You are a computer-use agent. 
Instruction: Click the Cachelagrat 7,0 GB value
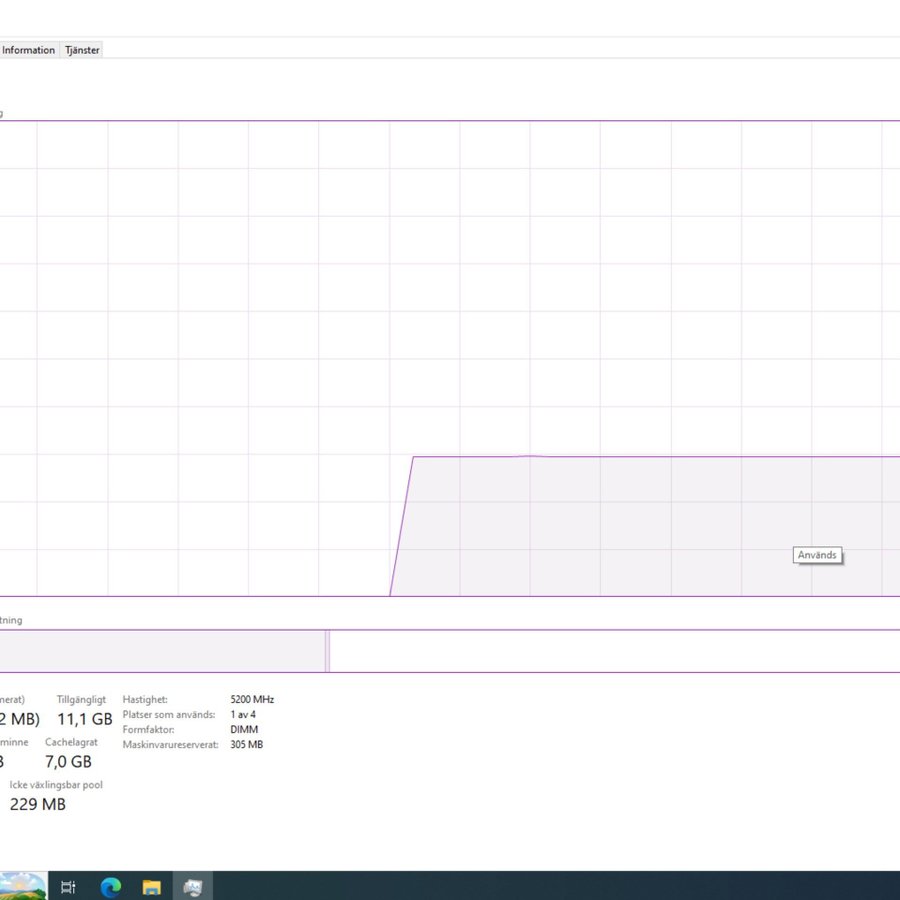click(68, 762)
